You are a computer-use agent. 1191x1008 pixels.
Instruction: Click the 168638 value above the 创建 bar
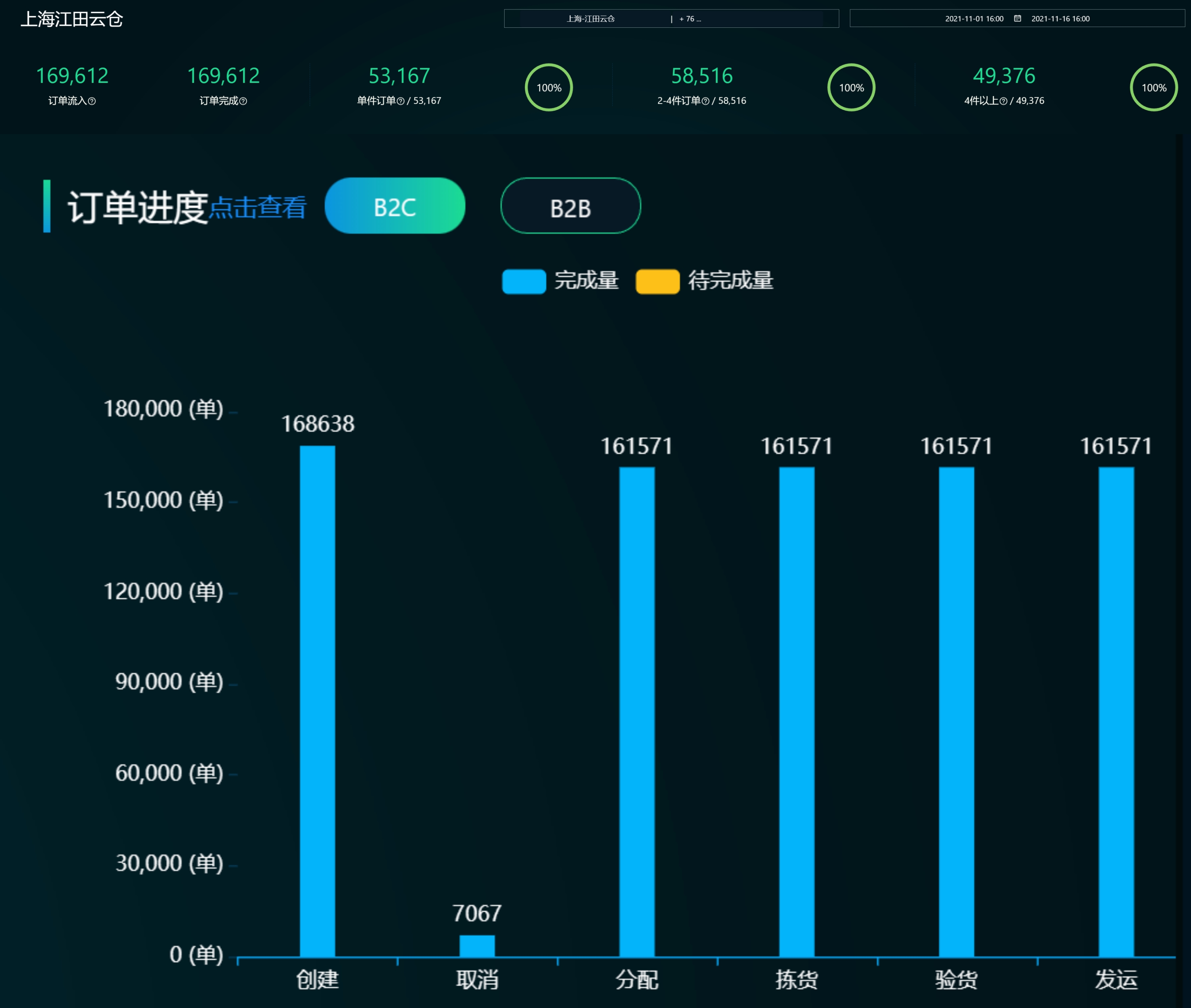pos(318,424)
